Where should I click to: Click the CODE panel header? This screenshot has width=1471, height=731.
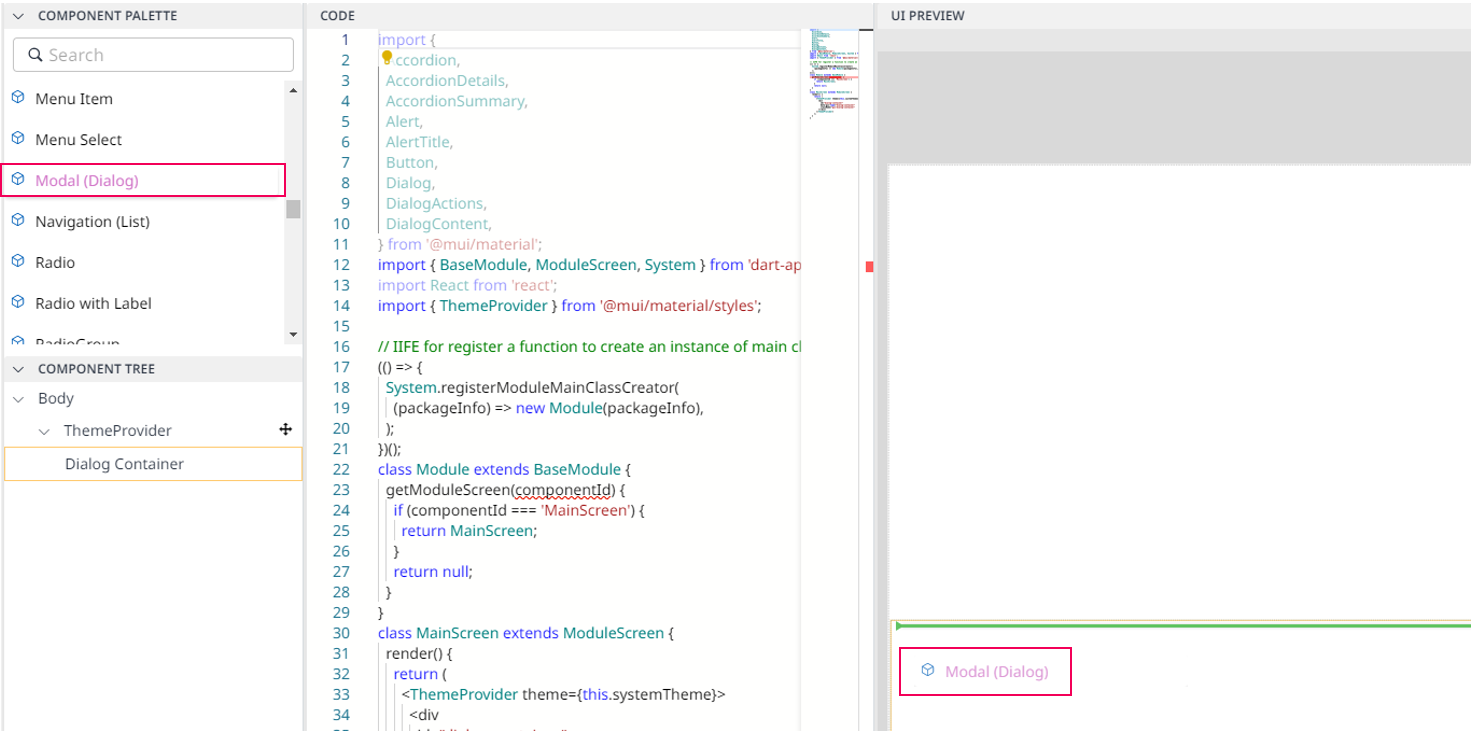[337, 16]
